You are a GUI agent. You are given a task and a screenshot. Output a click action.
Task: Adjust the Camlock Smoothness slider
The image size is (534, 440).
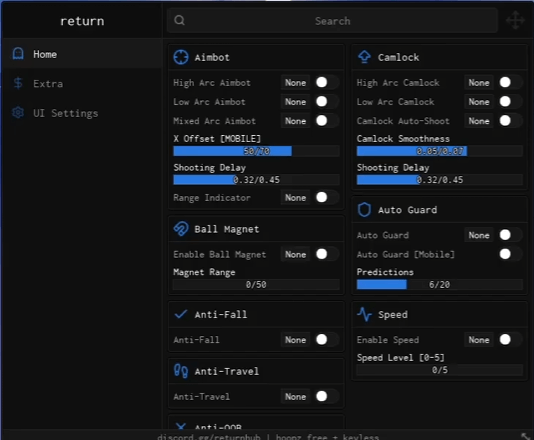[440, 151]
